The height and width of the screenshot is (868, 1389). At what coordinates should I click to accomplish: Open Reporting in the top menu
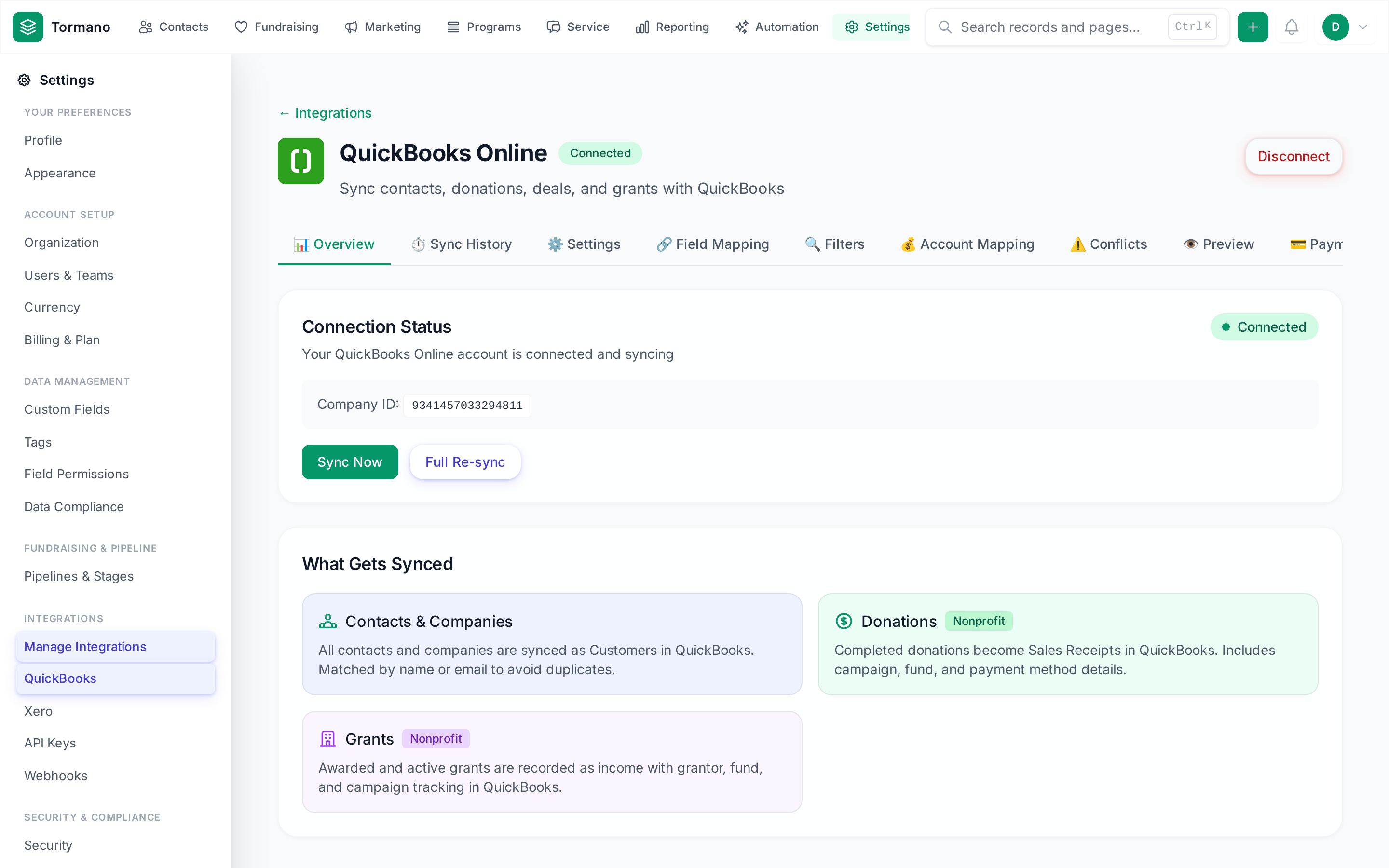tap(672, 27)
